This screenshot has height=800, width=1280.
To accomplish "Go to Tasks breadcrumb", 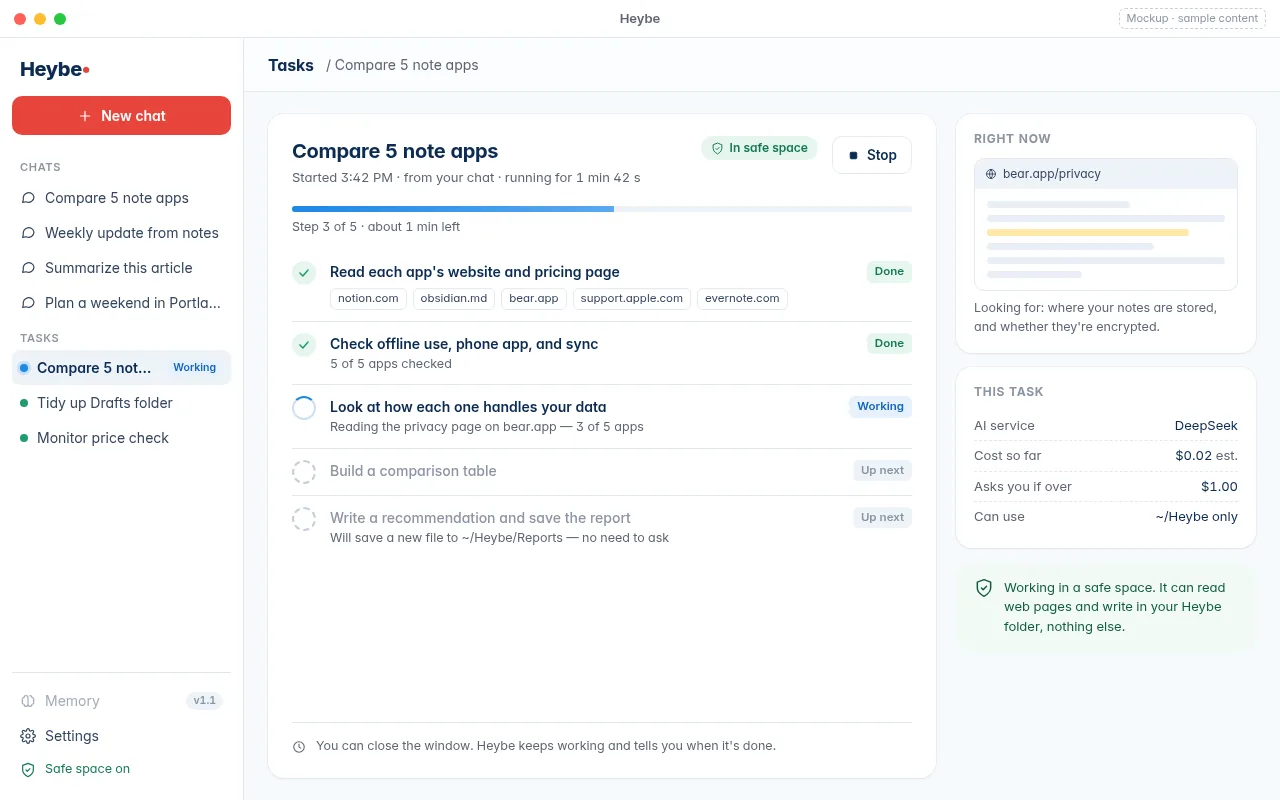I will [291, 65].
